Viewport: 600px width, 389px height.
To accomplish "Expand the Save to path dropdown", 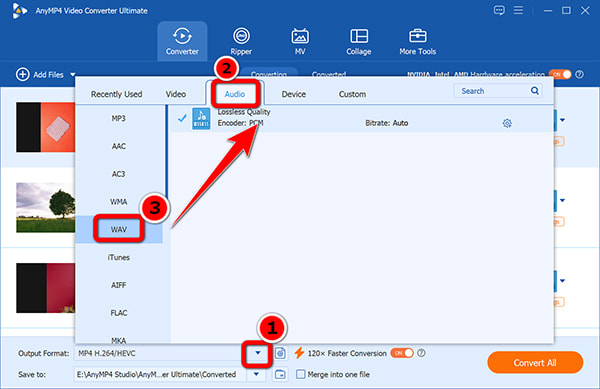I will (x=256, y=374).
